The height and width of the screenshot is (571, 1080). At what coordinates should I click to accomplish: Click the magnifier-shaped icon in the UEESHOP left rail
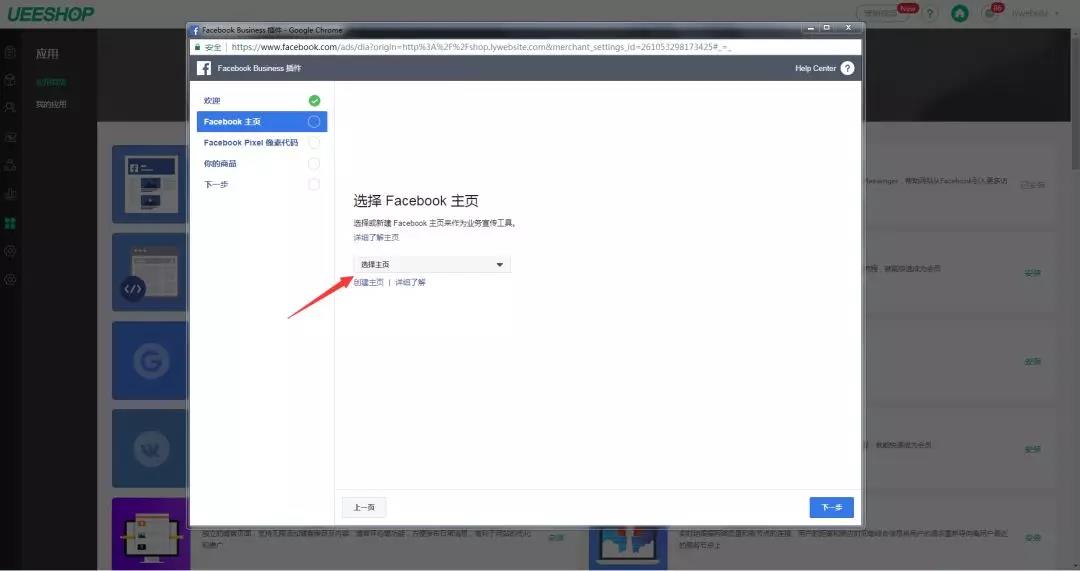(10, 108)
